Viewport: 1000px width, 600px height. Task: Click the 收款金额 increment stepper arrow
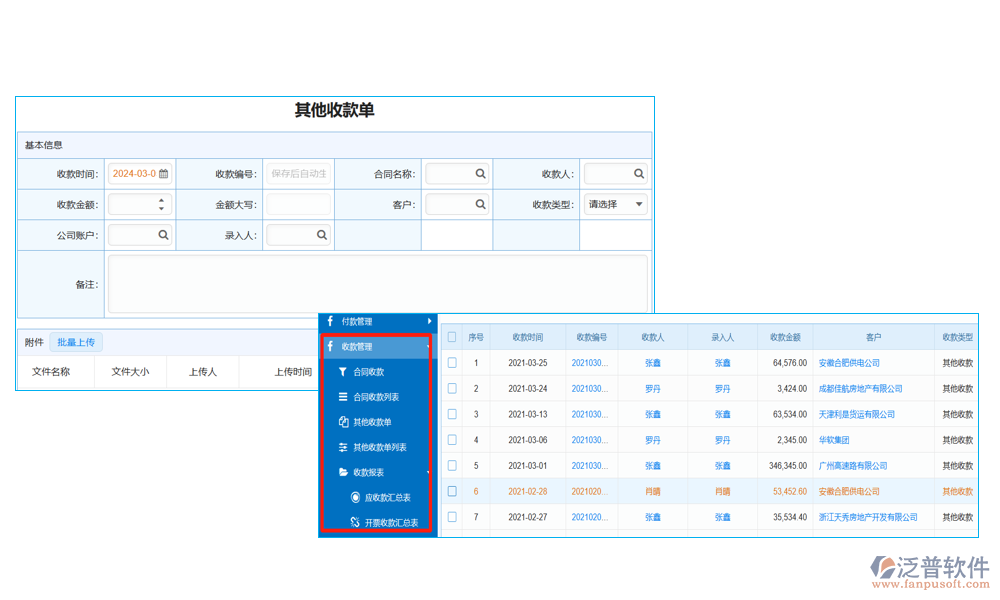click(161, 198)
